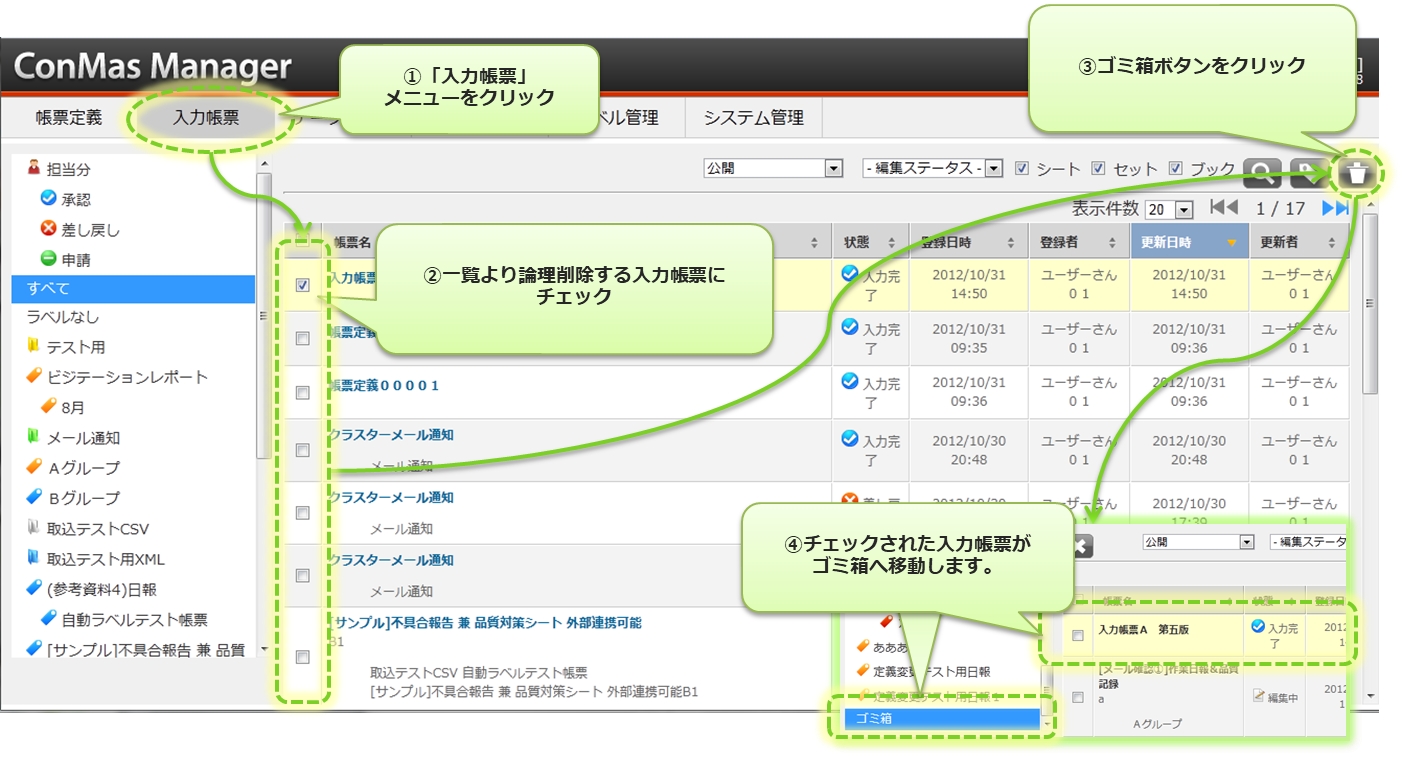Click the trash can (ゴミ箱) button
1402x758 pixels.
click(x=1356, y=173)
